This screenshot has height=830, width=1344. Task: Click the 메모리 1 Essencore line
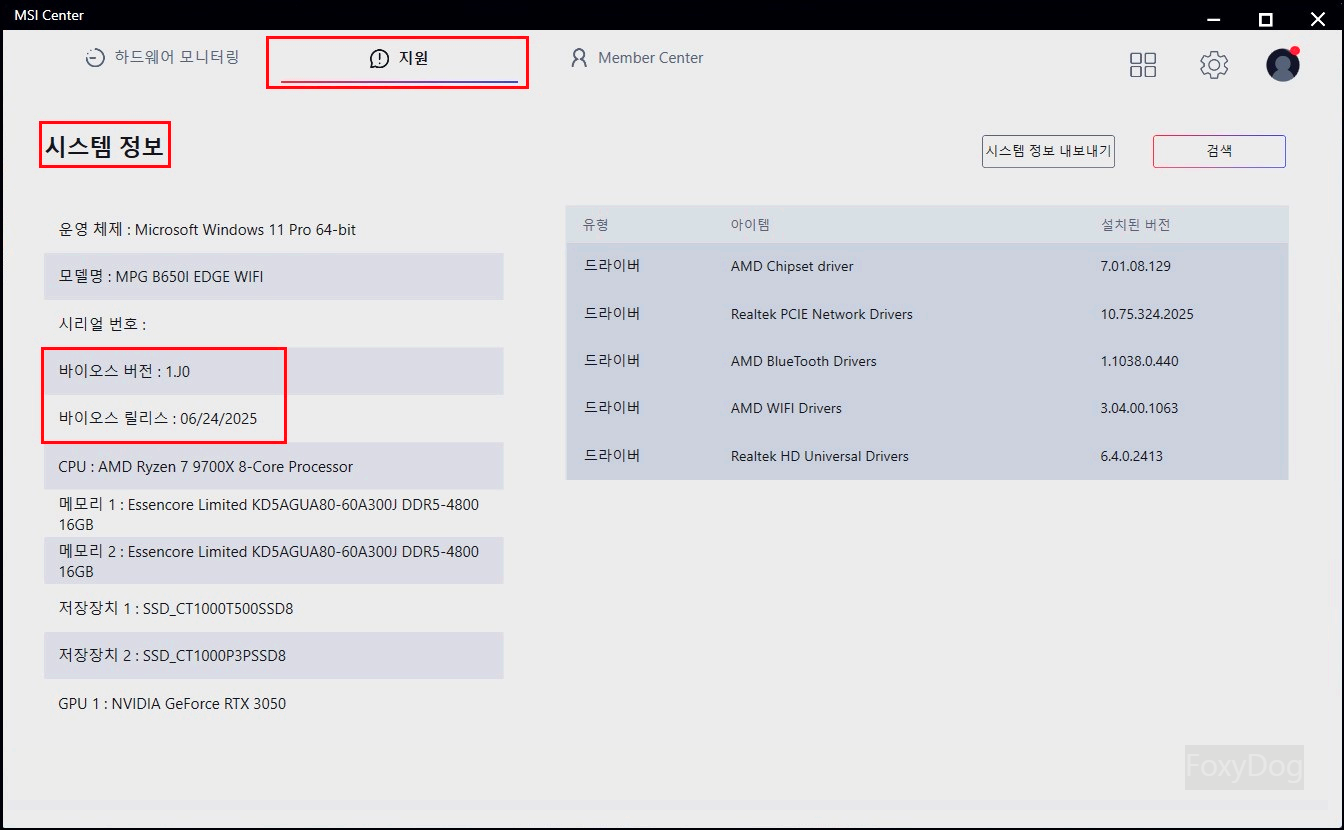tap(273, 513)
